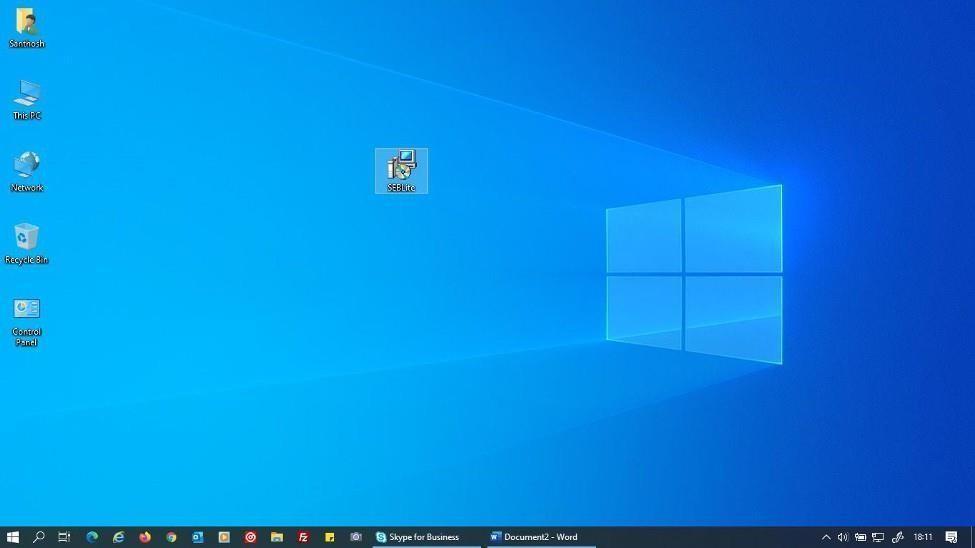Select the SEBLite desktop shortcut
975x548 pixels.
click(x=401, y=170)
